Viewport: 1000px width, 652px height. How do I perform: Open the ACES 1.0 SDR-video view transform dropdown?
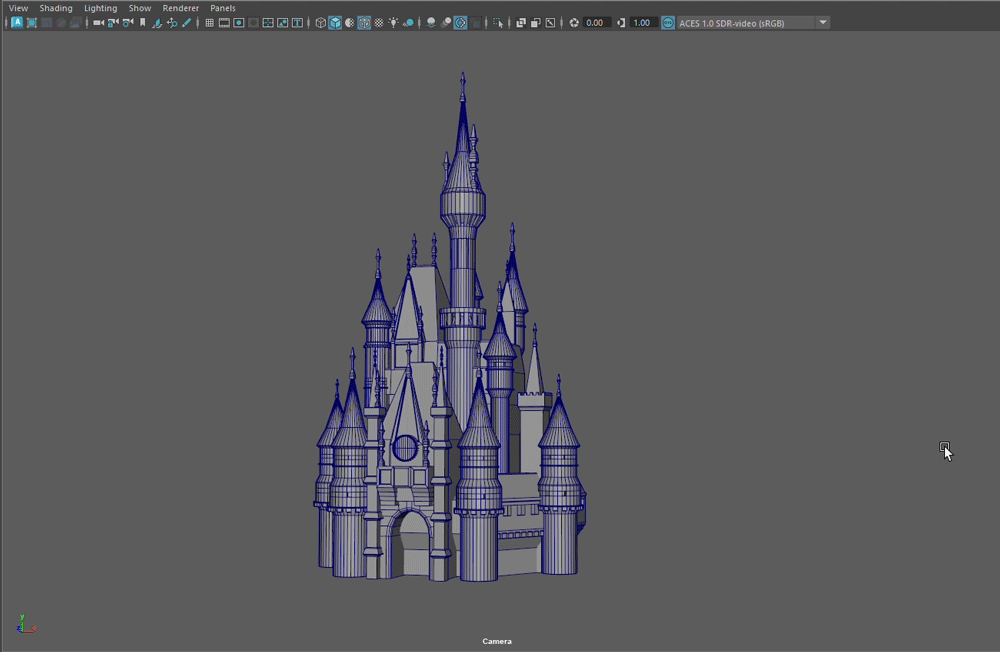[822, 22]
